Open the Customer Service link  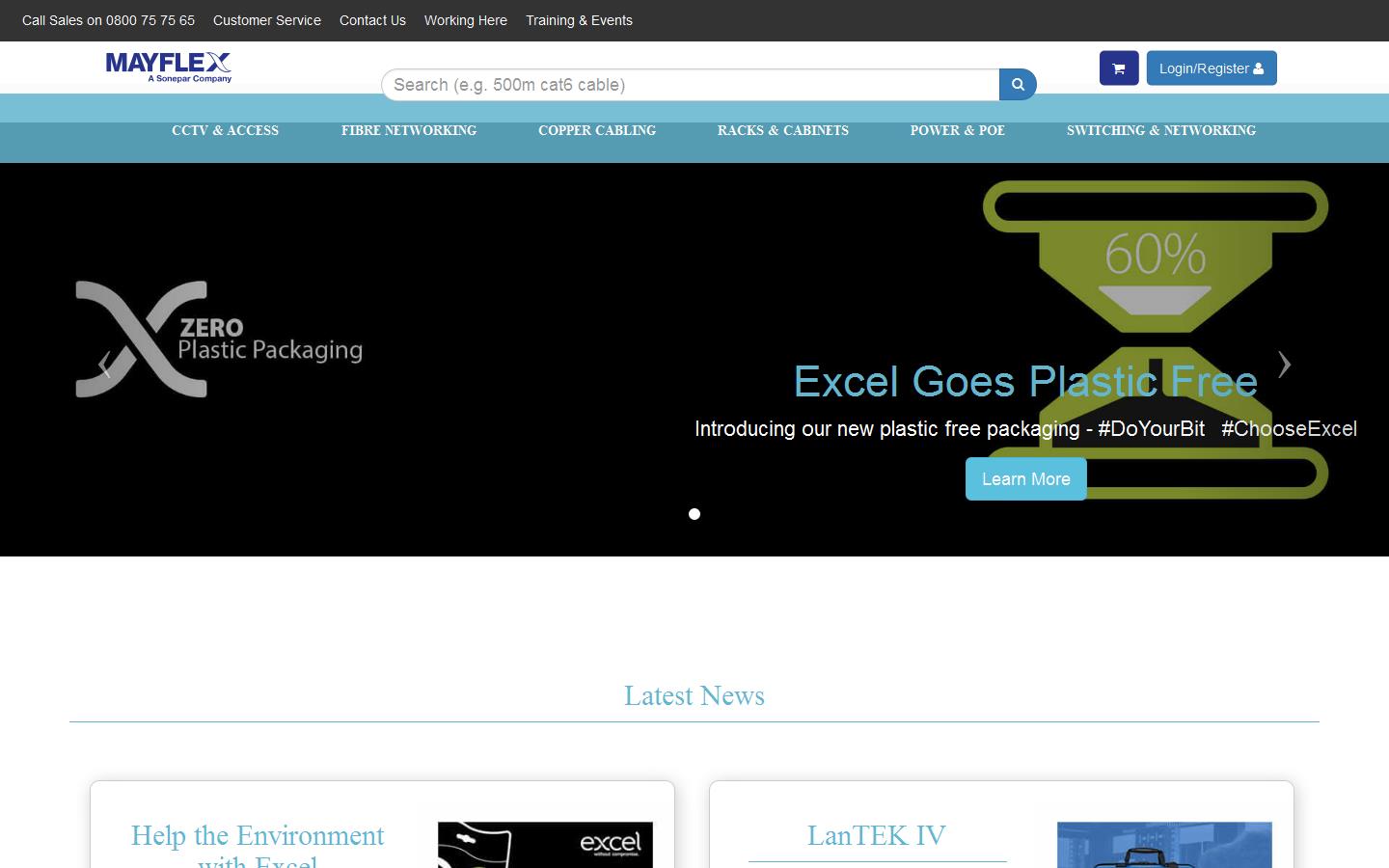pos(267,20)
